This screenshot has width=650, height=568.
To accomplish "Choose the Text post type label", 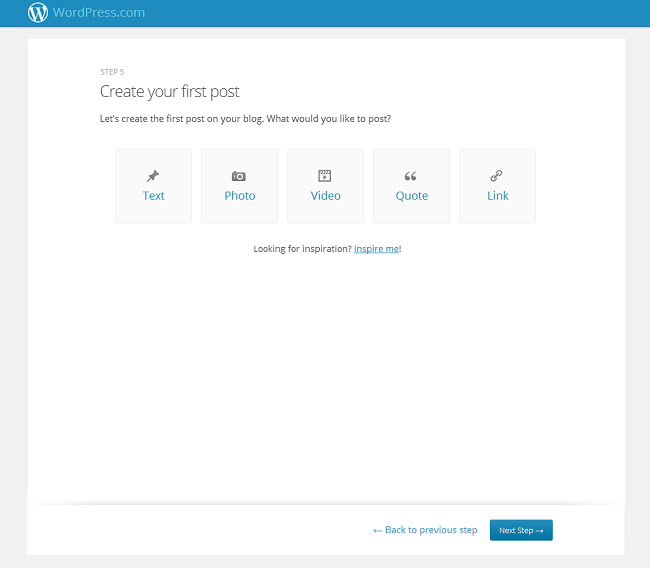I will (x=153, y=196).
